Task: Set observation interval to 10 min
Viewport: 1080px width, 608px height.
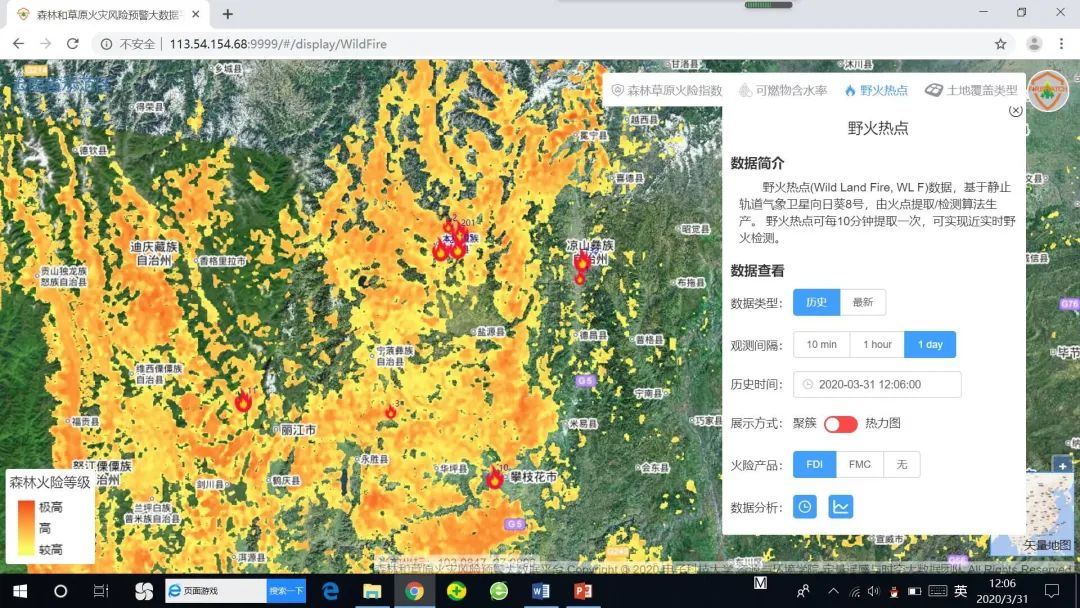Action: click(x=822, y=344)
